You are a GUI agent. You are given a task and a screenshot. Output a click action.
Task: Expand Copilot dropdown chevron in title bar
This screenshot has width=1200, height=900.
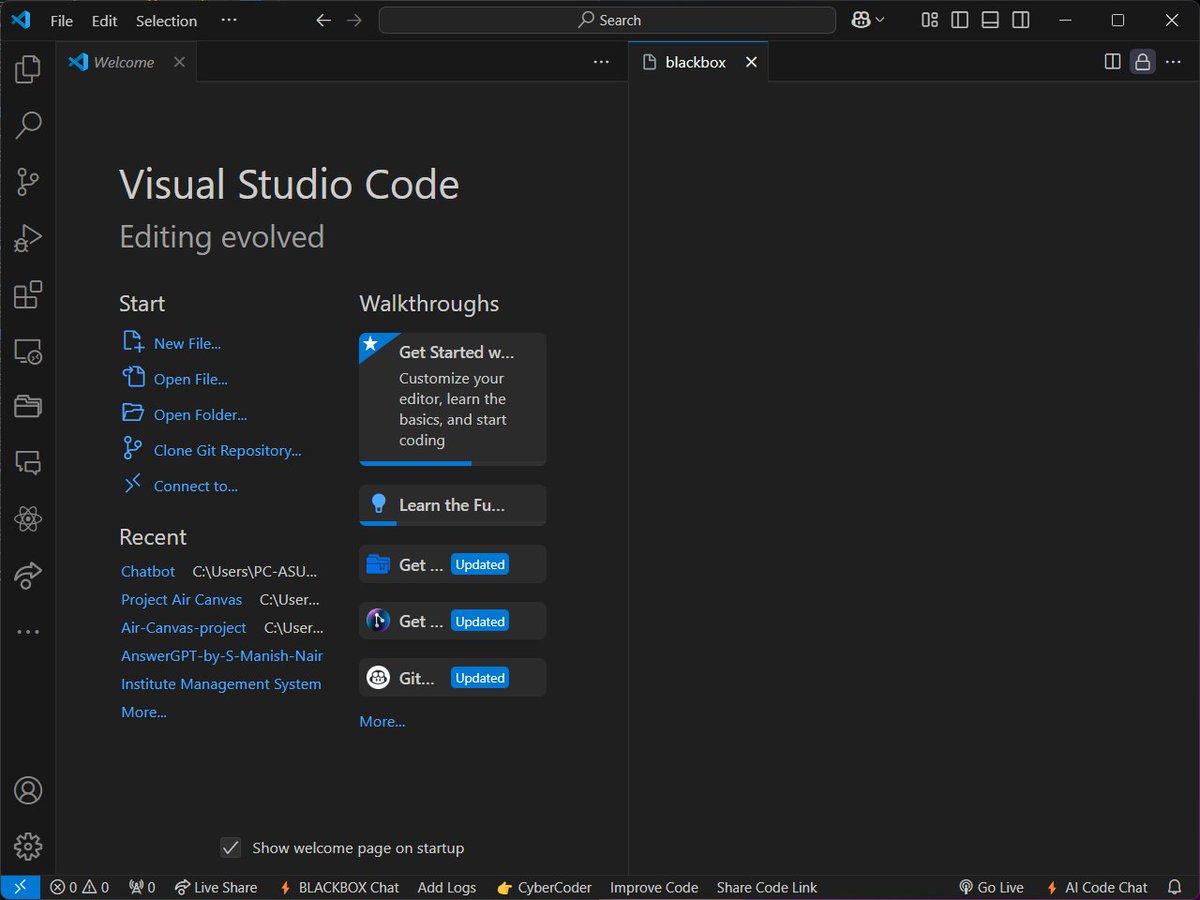(x=880, y=20)
